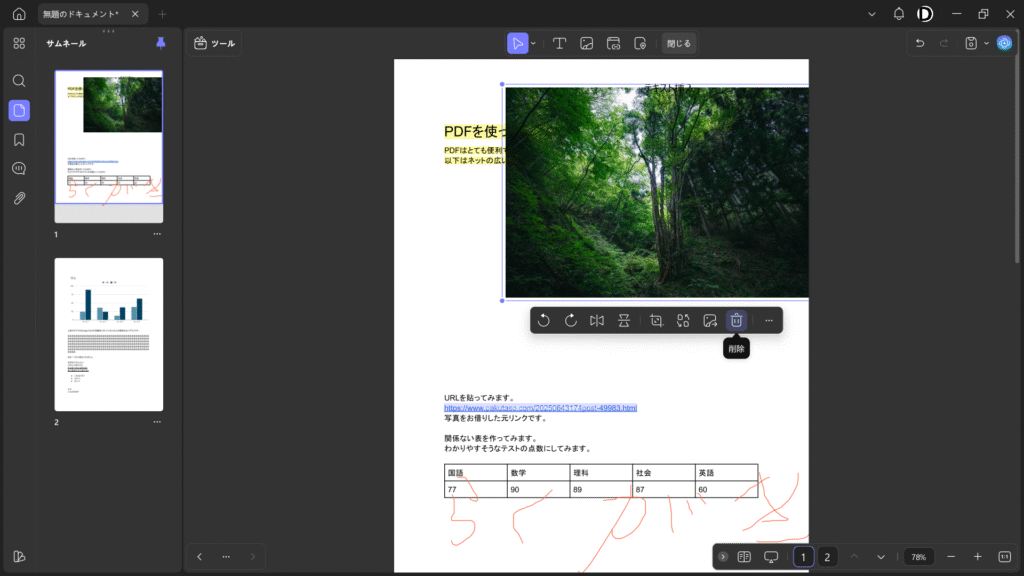This screenshot has width=1024, height=576.
Task: Click the zoom in plus button
Action: [x=977, y=557]
